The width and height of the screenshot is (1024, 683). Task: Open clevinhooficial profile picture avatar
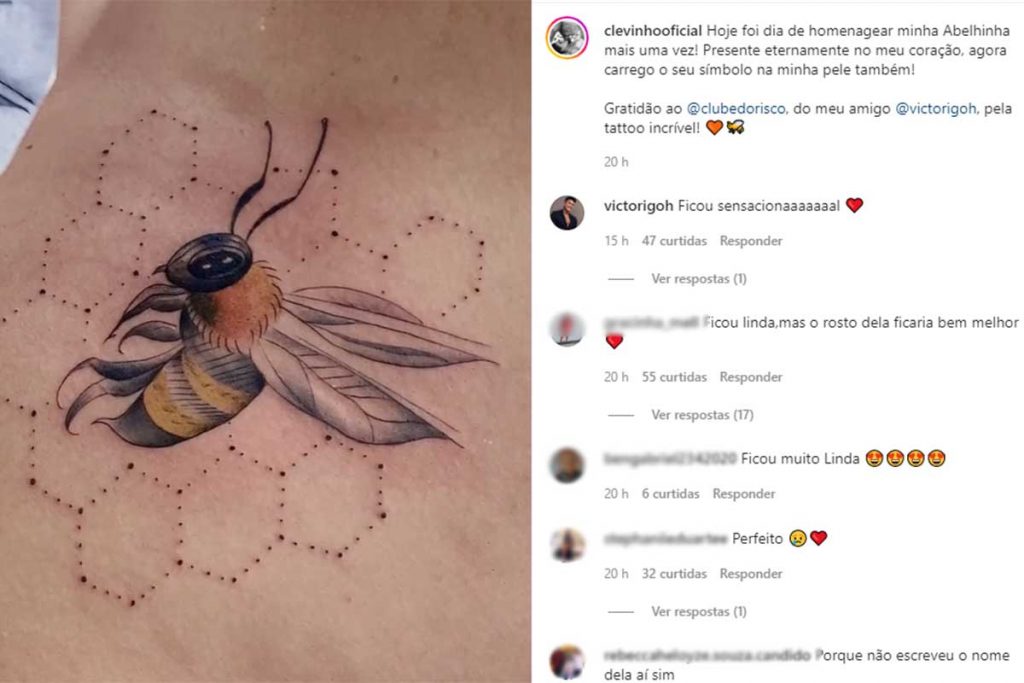click(x=567, y=39)
